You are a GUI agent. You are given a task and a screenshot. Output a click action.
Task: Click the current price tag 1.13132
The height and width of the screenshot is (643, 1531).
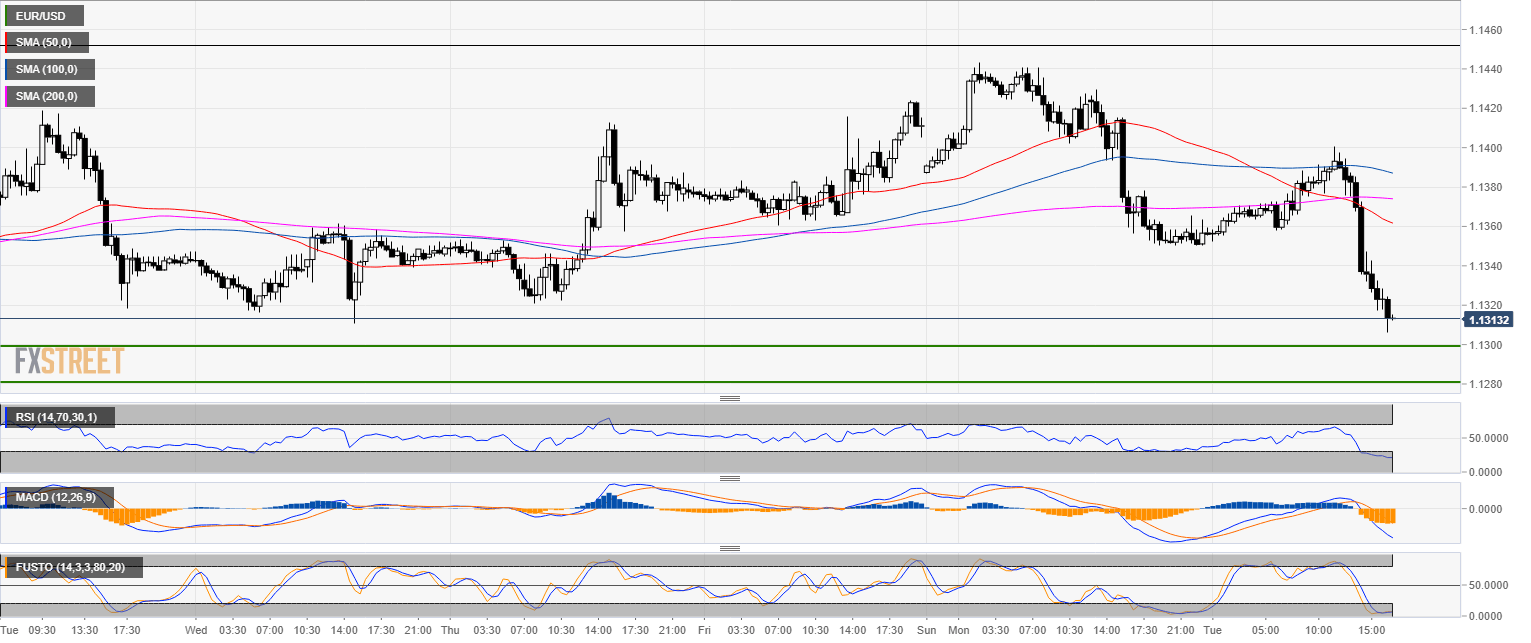[x=1489, y=320]
